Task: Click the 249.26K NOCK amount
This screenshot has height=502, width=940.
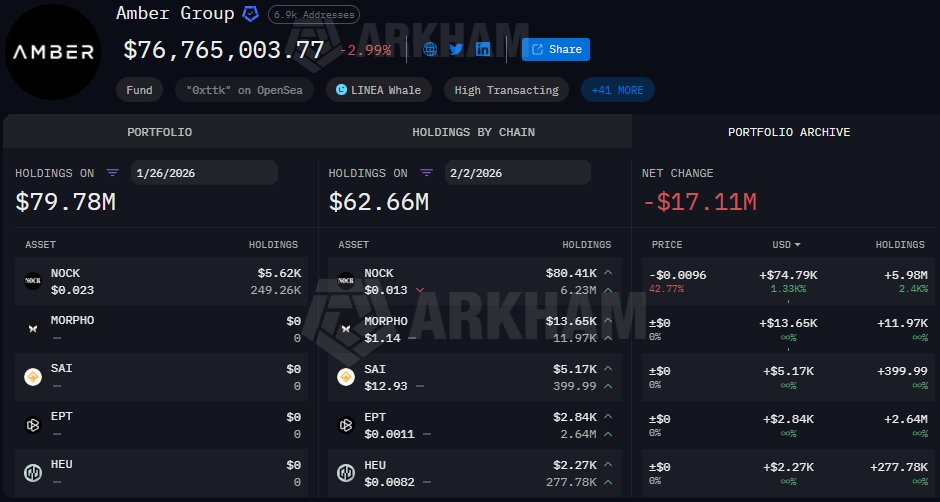Action: [276, 290]
